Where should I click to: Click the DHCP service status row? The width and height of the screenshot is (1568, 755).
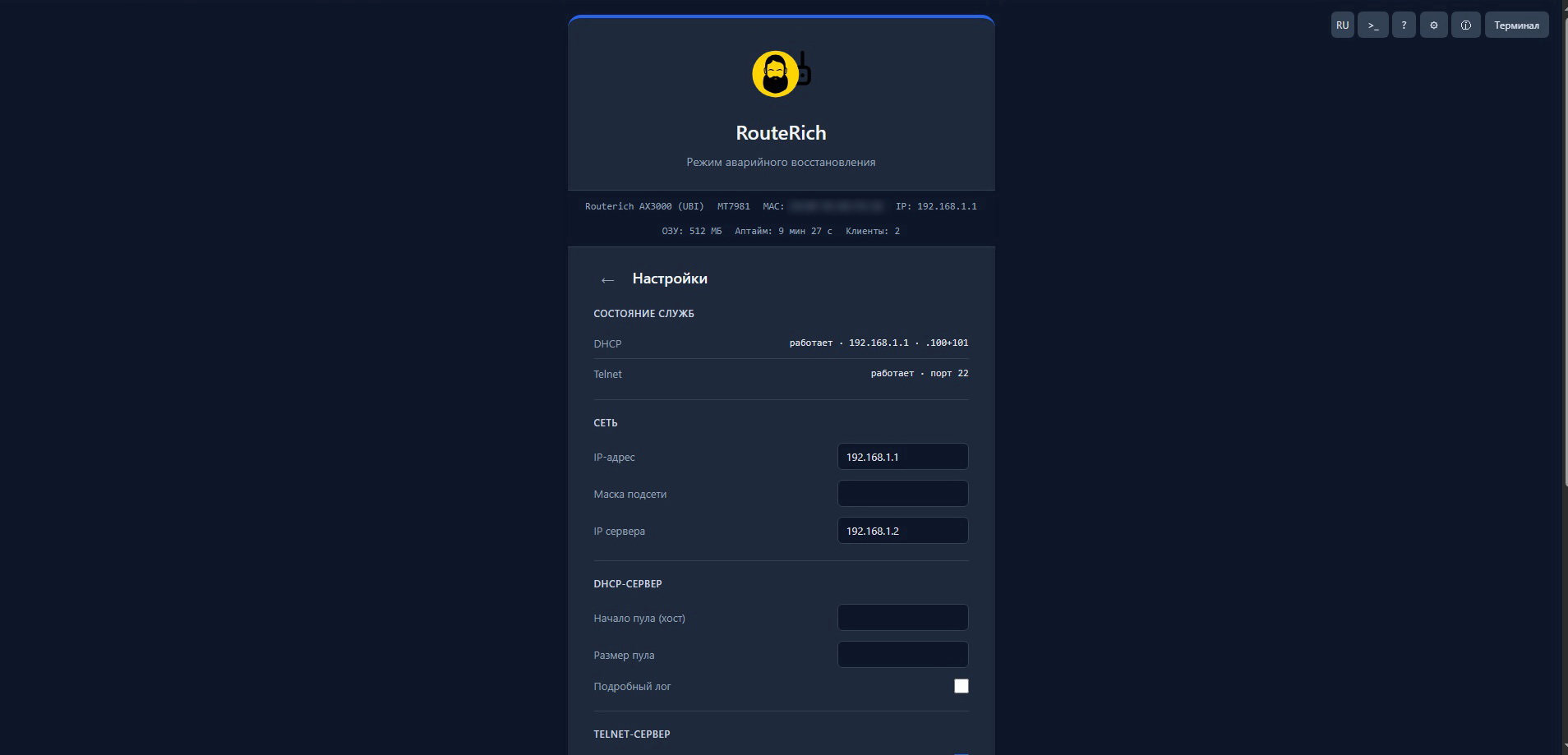tap(781, 343)
